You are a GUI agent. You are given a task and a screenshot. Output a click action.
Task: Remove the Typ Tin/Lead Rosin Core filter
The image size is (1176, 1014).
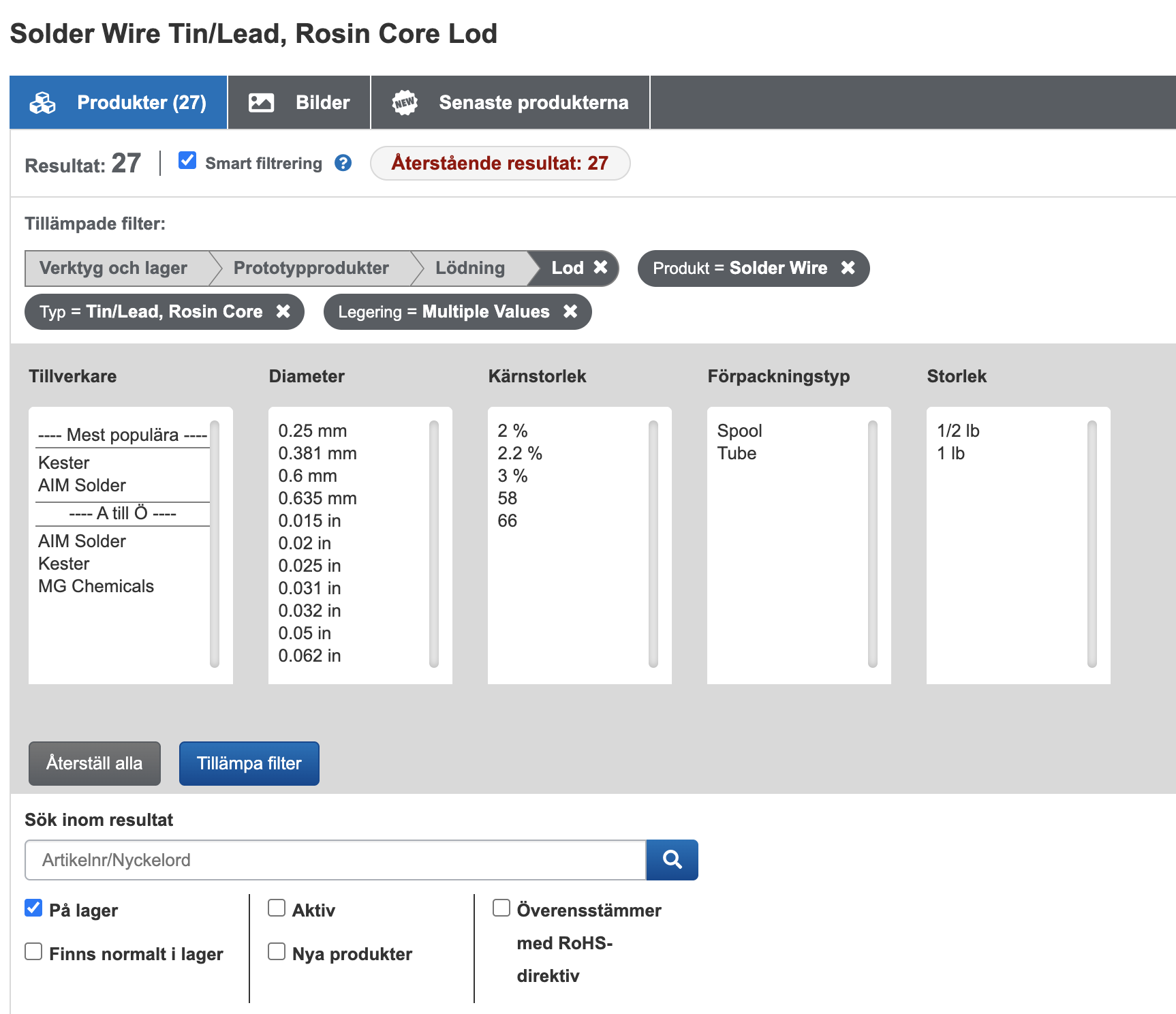283,311
